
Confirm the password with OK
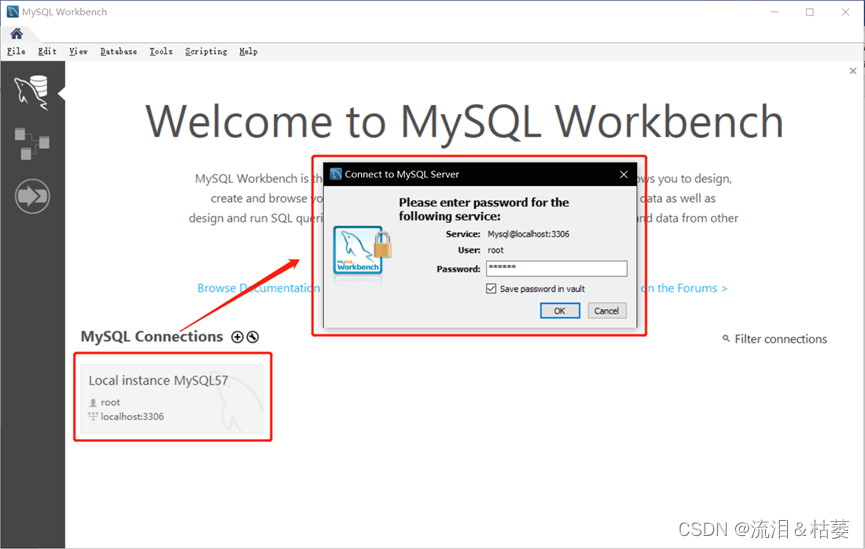coord(560,311)
